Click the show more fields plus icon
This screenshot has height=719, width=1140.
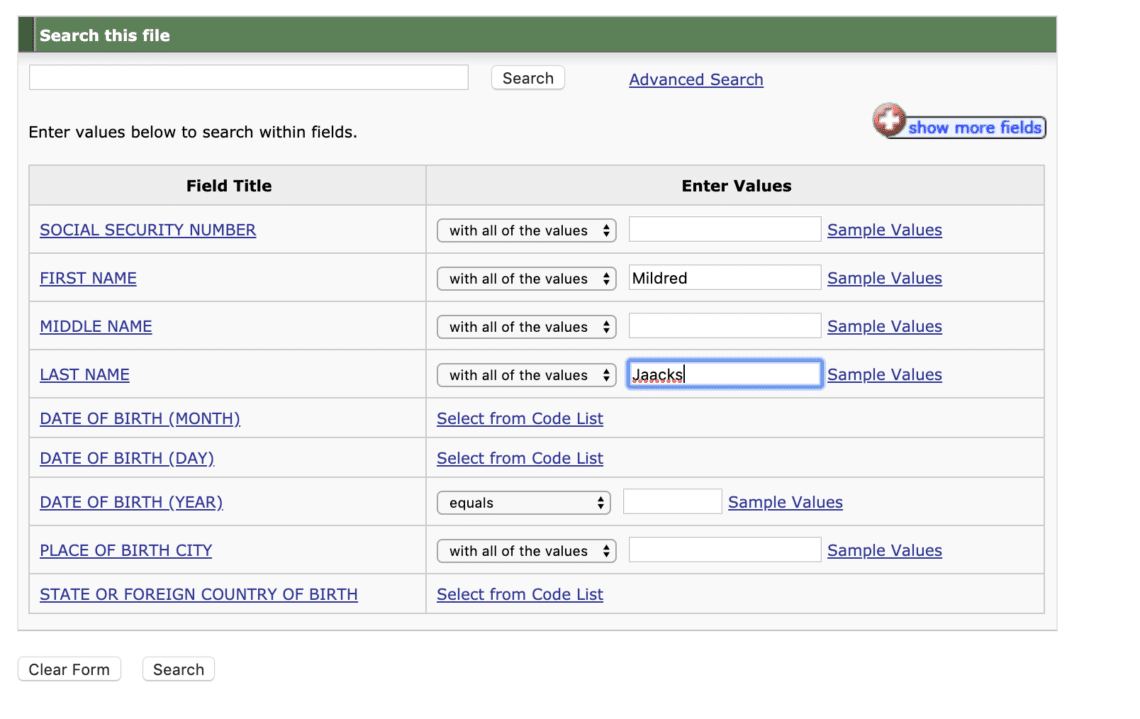click(x=889, y=120)
